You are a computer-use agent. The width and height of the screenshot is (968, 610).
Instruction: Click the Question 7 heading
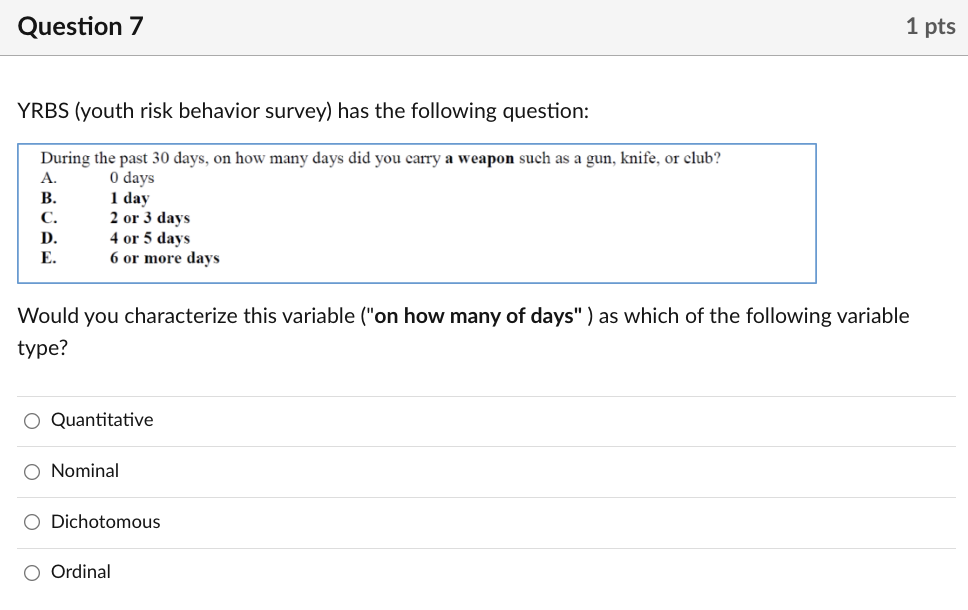pos(81,26)
